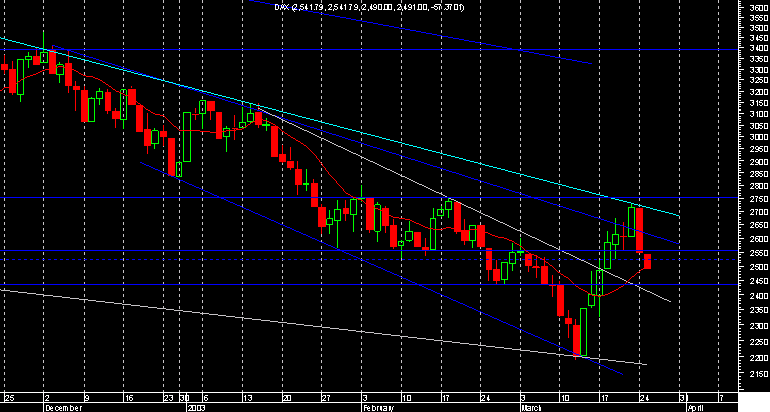Pick the 2200 price axis label
The image size is (770, 412).
click(759, 357)
